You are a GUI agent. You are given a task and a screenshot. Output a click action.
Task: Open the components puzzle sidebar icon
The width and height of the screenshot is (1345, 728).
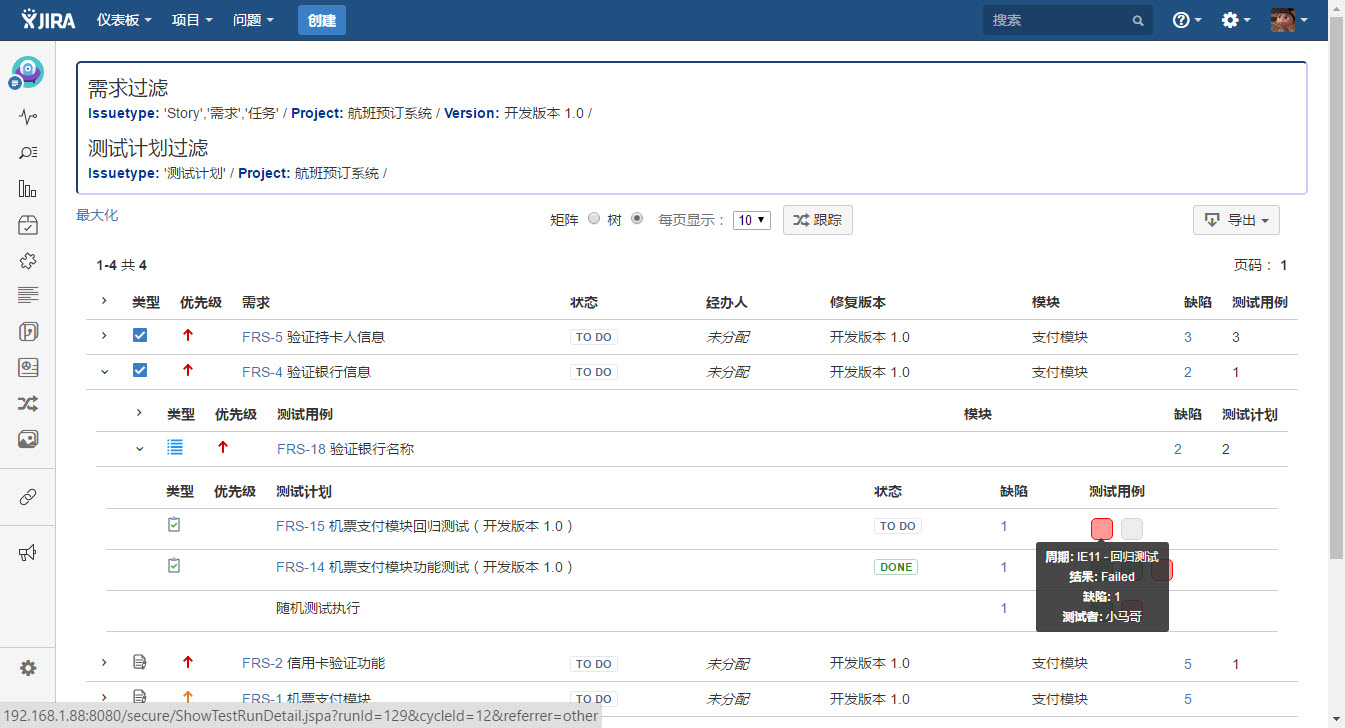click(28, 260)
